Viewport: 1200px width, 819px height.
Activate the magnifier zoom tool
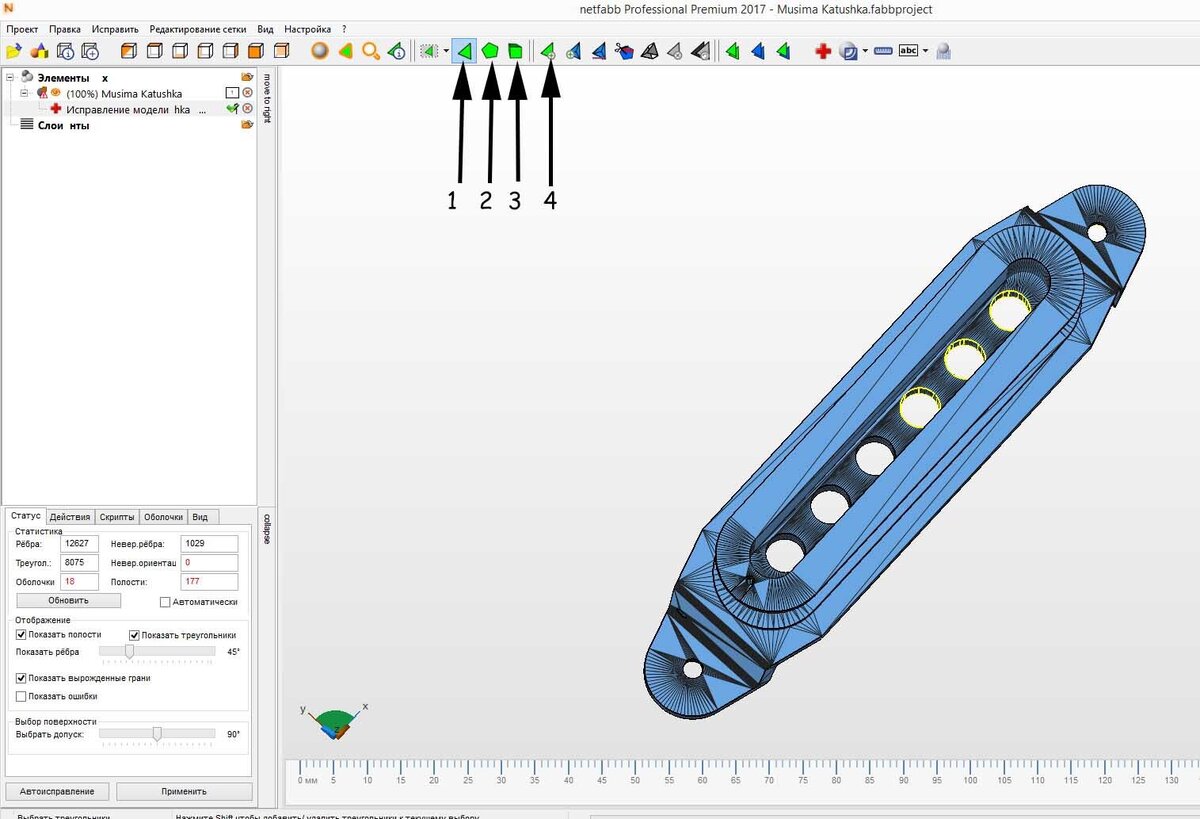coord(371,51)
